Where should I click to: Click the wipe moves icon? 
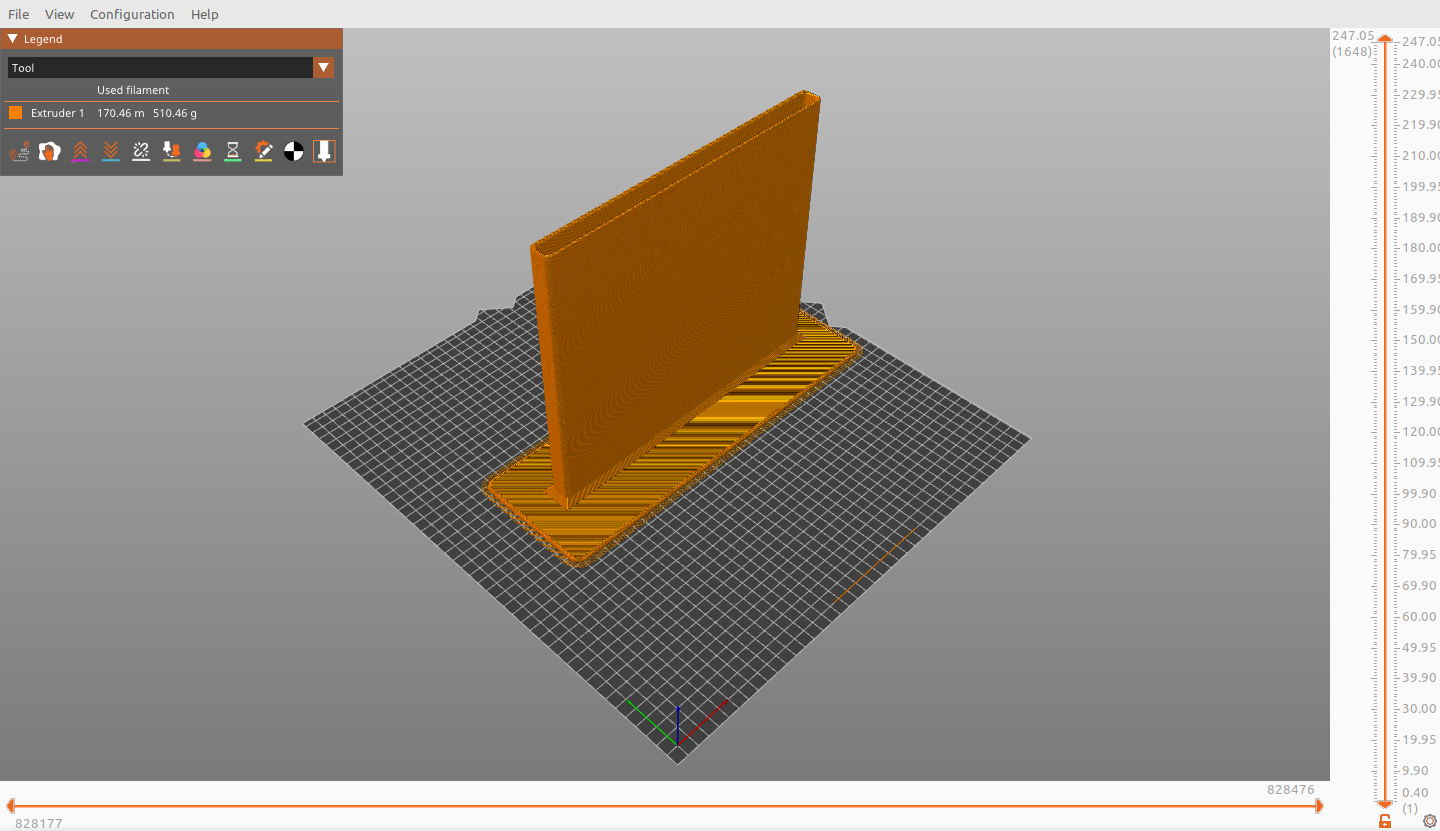click(x=49, y=151)
